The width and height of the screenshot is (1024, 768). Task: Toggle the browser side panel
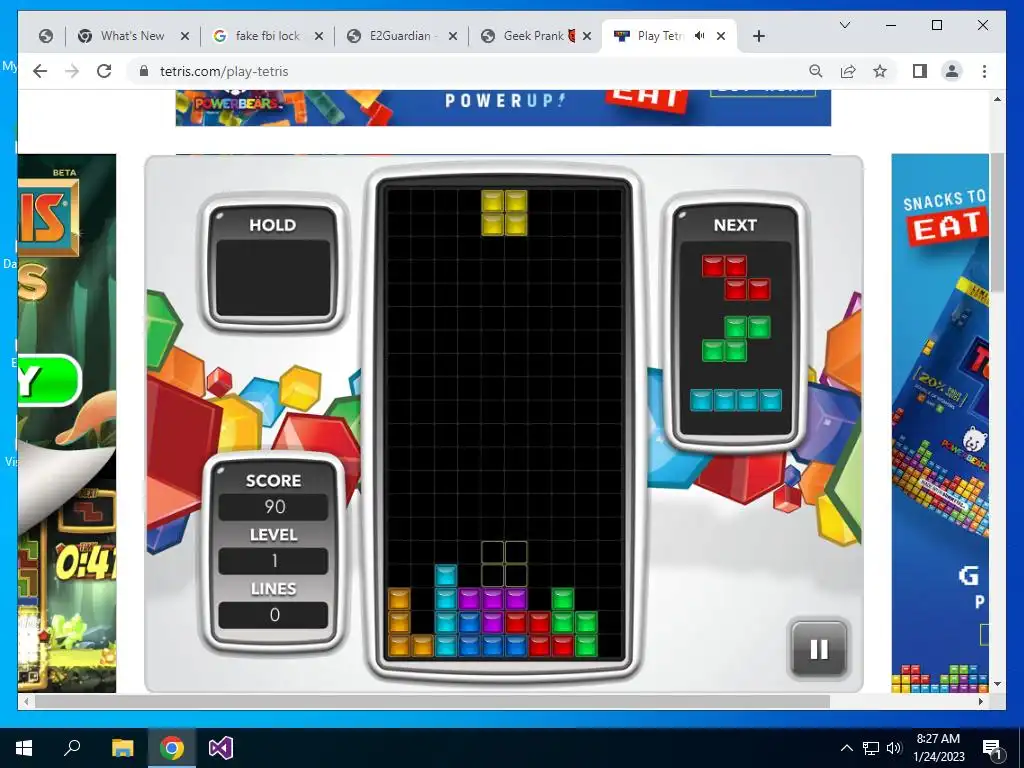point(920,71)
